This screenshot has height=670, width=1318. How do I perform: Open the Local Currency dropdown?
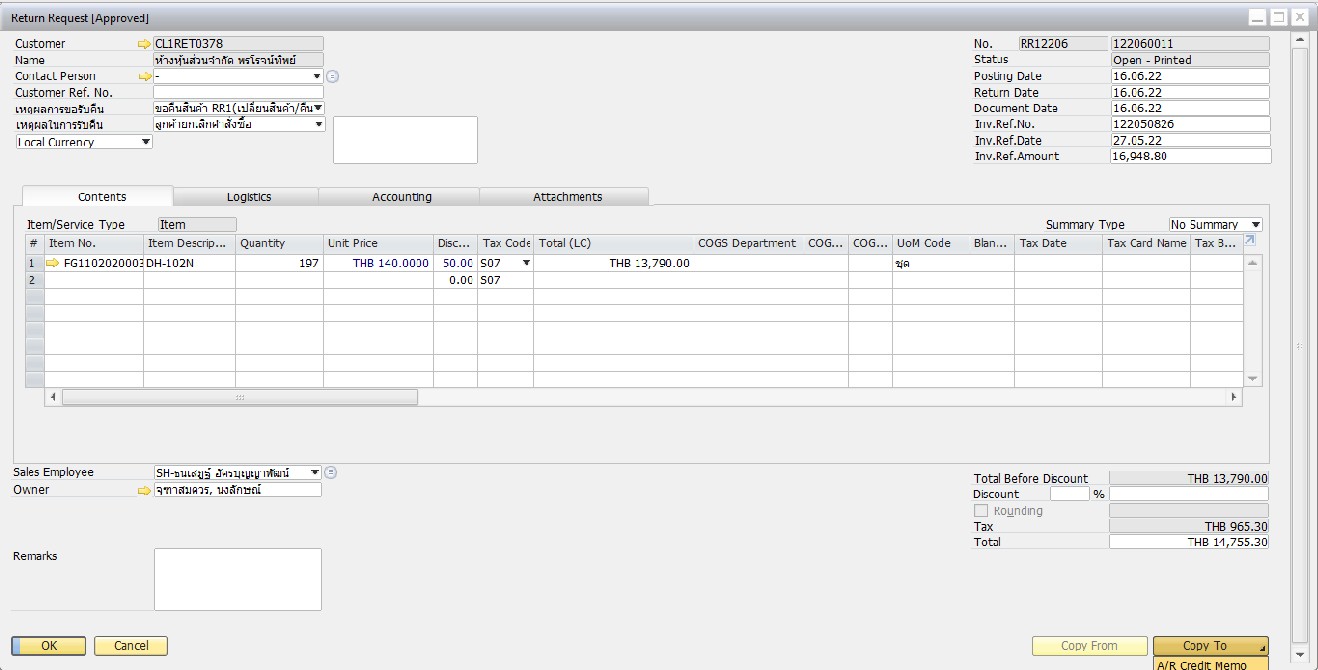click(146, 142)
